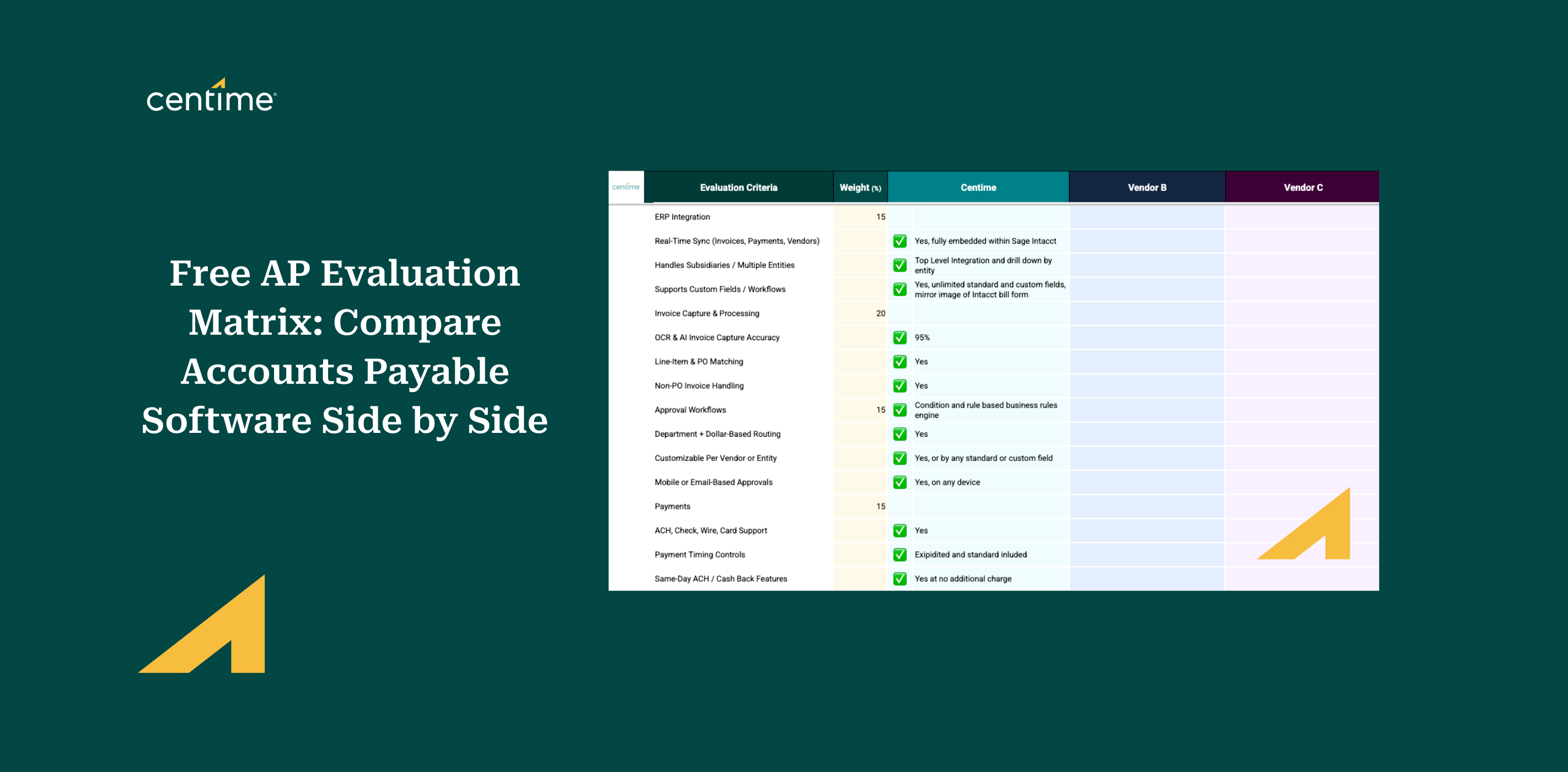Viewport: 1568px width, 772px height.
Task: Click the ERP Integration row label
Action: (682, 217)
